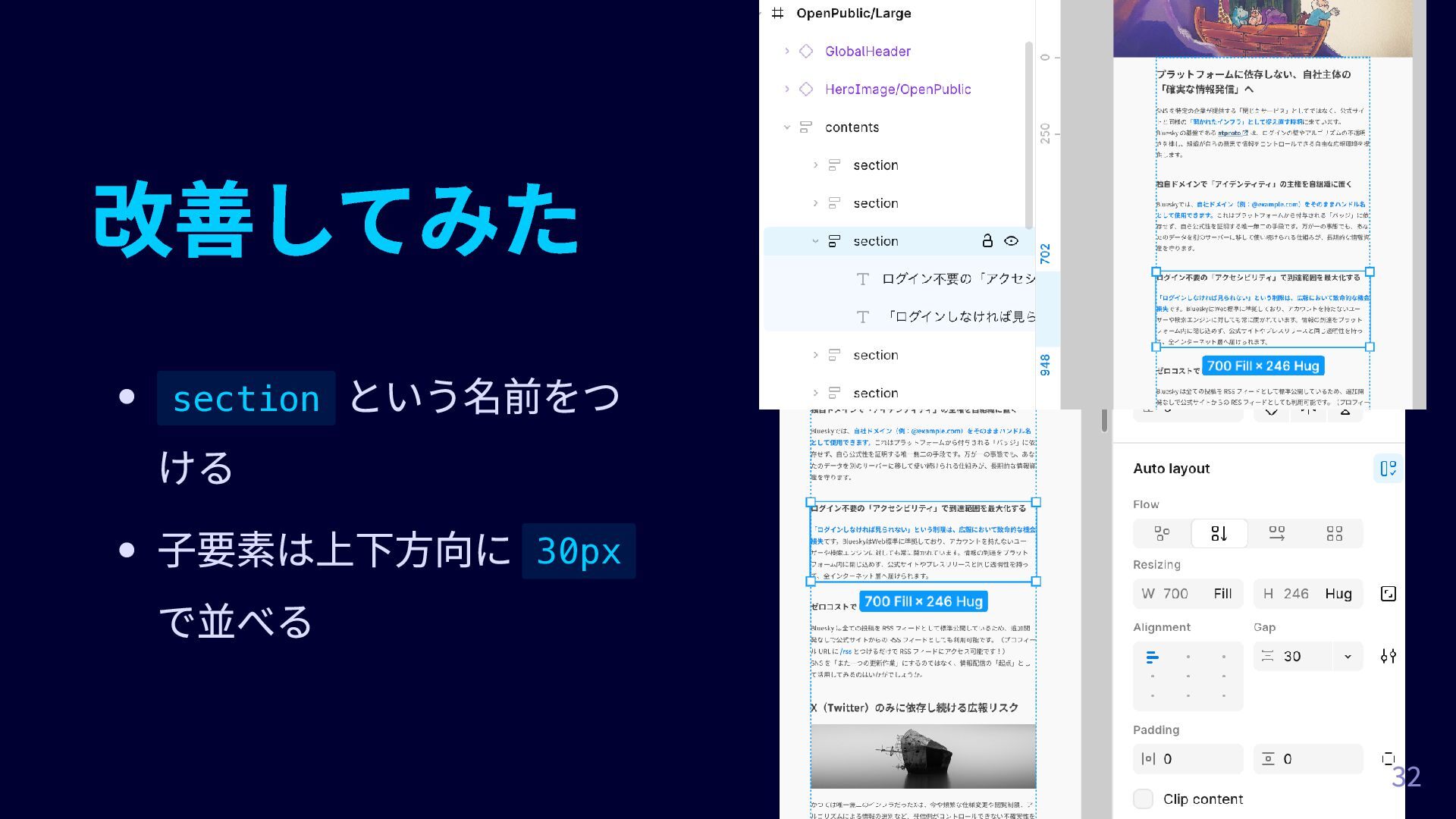The width and height of the screenshot is (1456, 819).
Task: Lock the selected section layer
Action: coord(987,241)
